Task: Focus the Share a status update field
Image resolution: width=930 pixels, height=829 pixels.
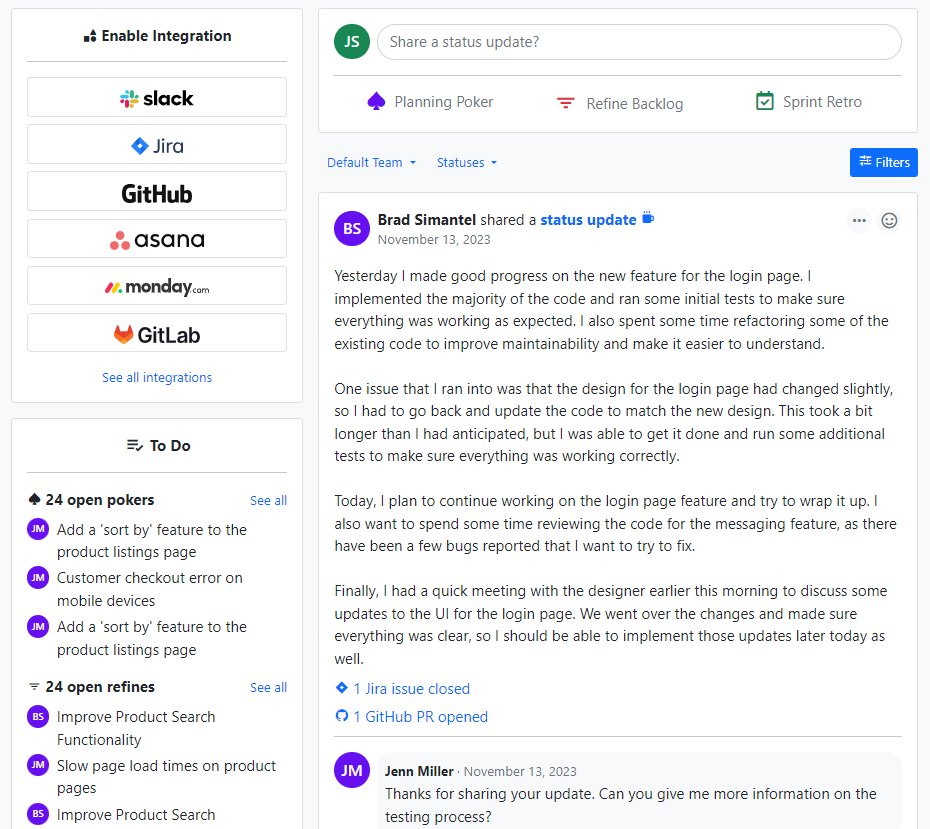Action: click(639, 42)
